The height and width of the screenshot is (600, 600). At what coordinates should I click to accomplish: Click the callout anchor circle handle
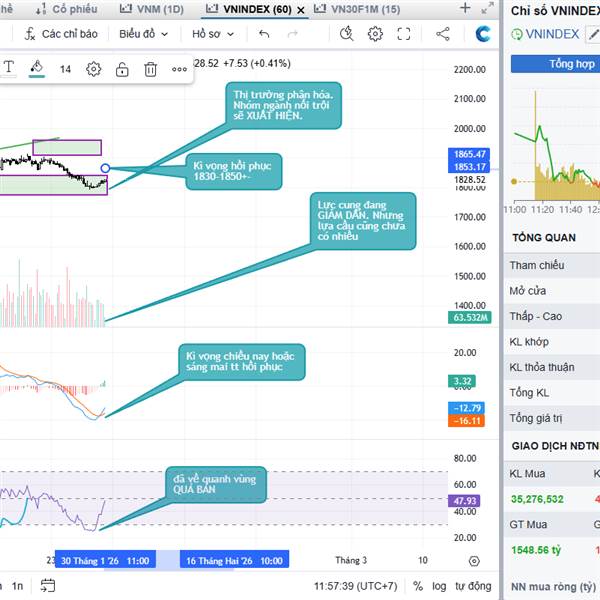[105, 168]
